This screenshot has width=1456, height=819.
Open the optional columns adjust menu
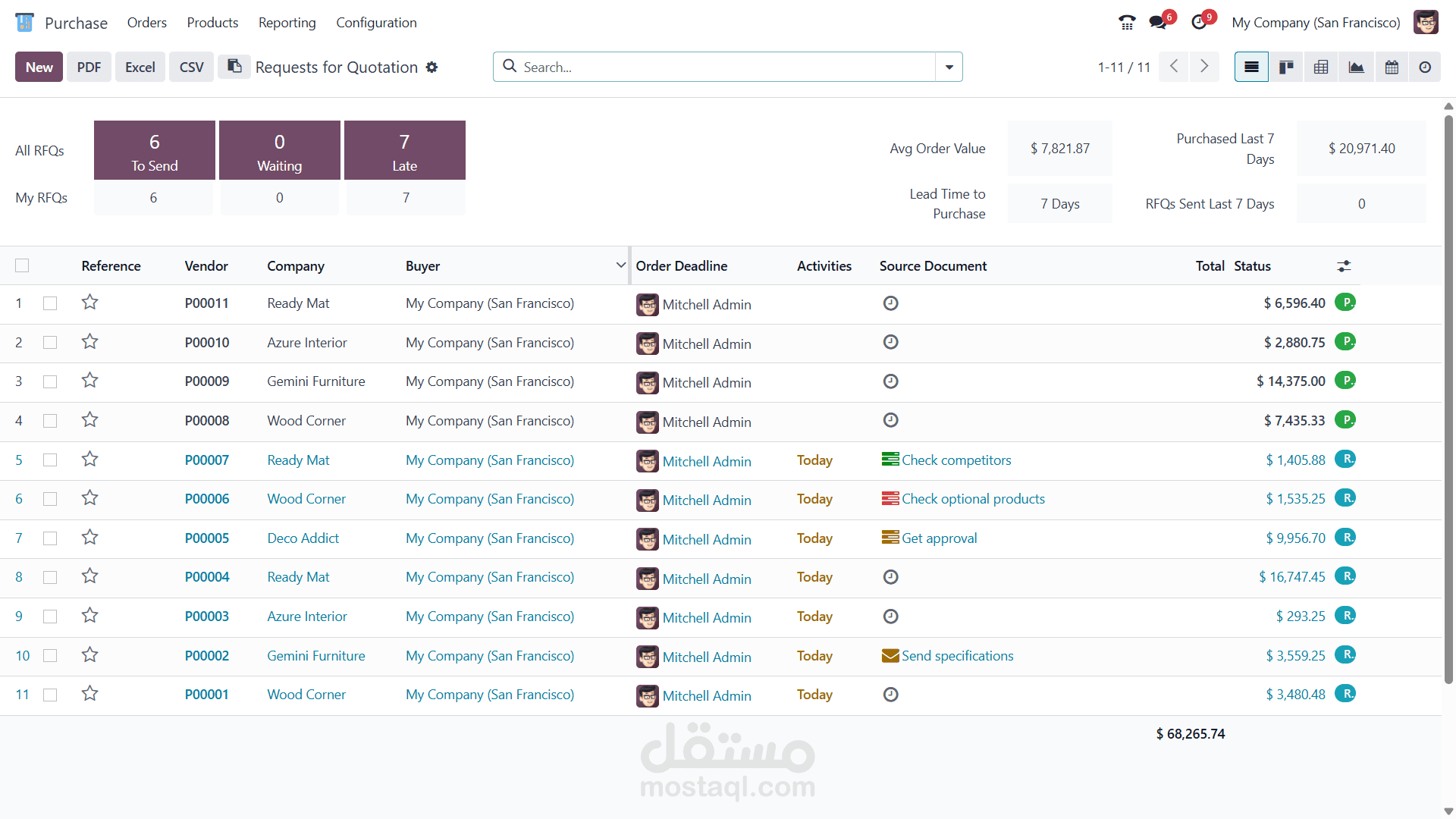[x=1344, y=266]
